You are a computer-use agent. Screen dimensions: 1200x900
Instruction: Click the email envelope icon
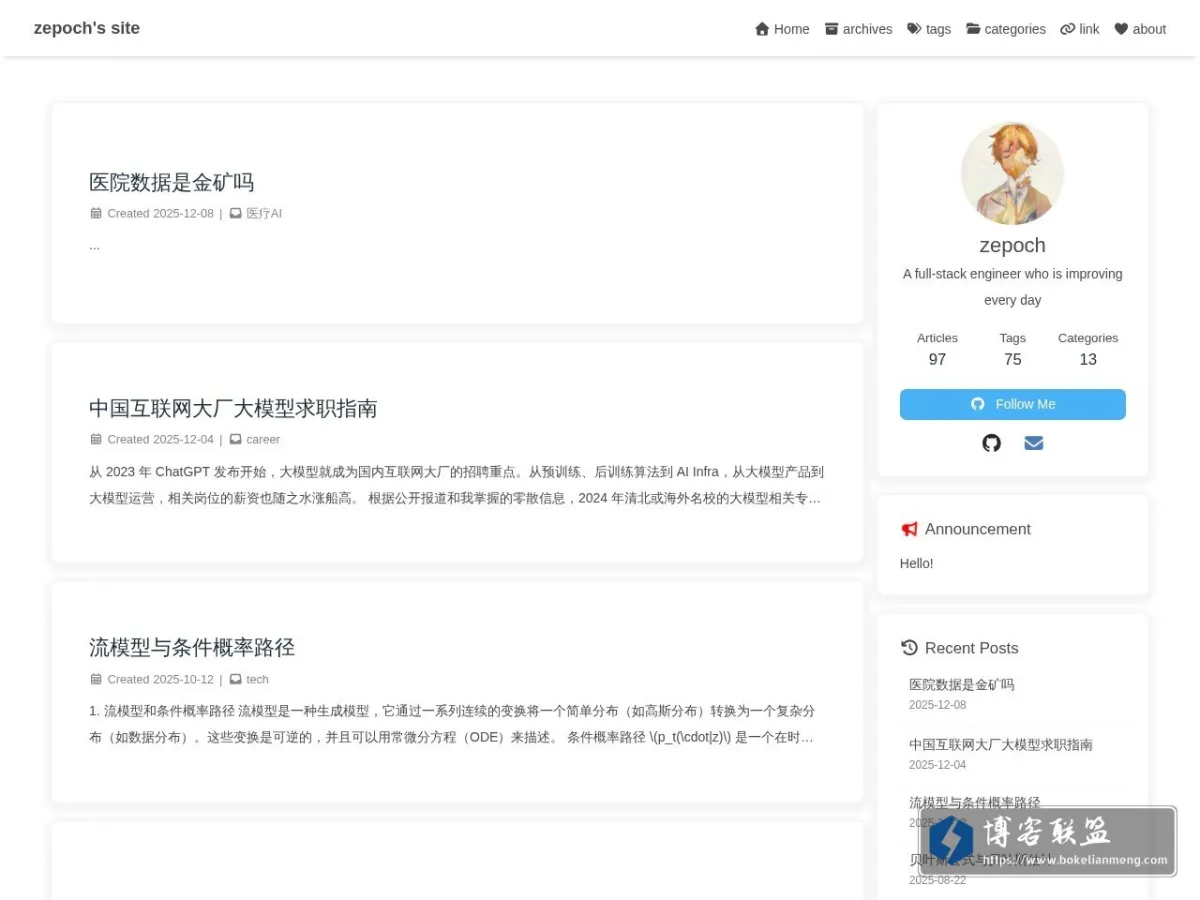pyautogui.click(x=1034, y=443)
